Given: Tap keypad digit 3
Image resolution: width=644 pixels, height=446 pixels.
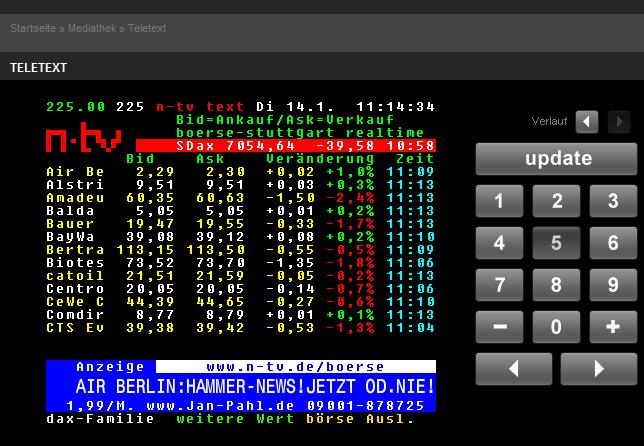Looking at the screenshot, I should click(x=613, y=201).
